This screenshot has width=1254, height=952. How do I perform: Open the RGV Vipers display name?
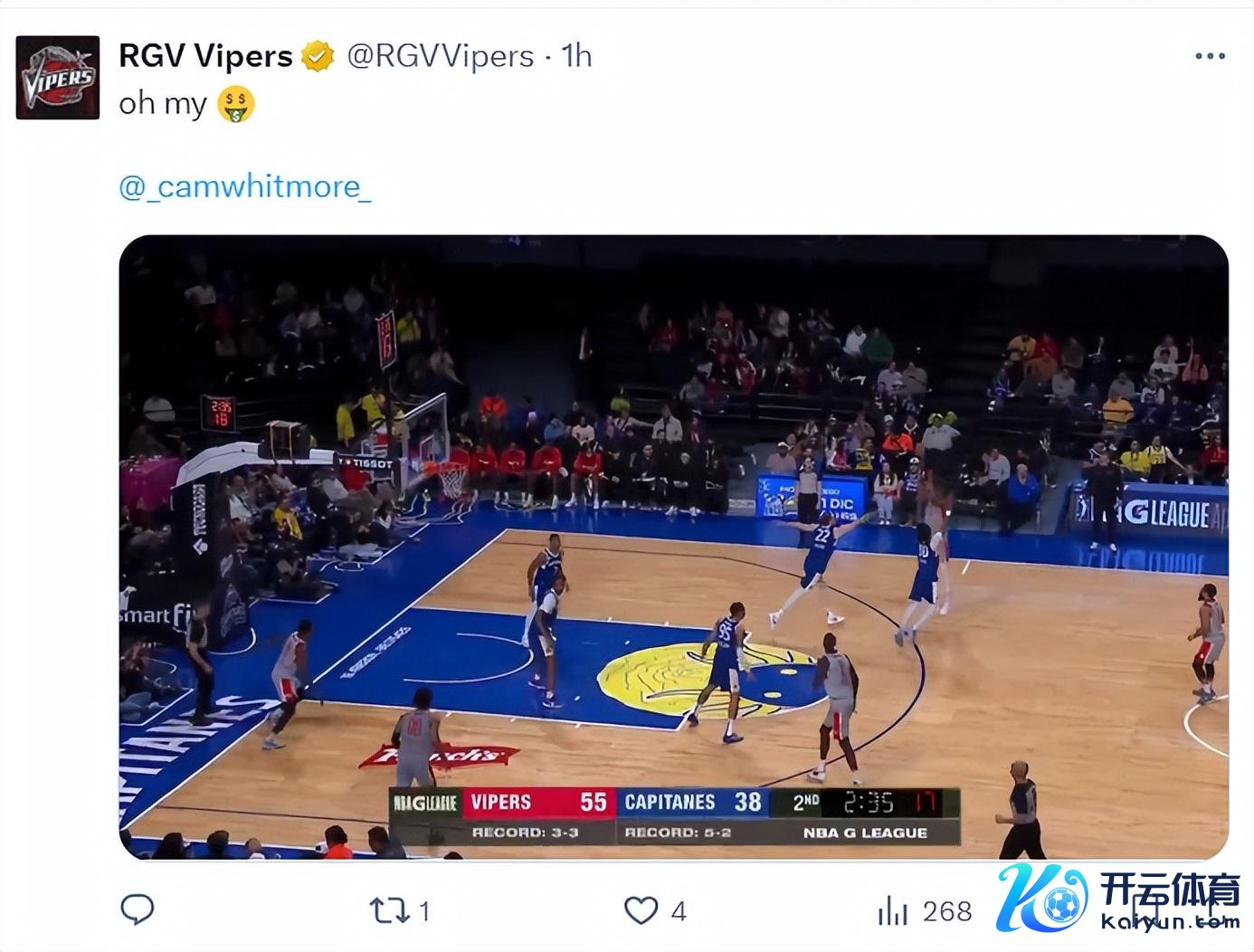point(205,56)
